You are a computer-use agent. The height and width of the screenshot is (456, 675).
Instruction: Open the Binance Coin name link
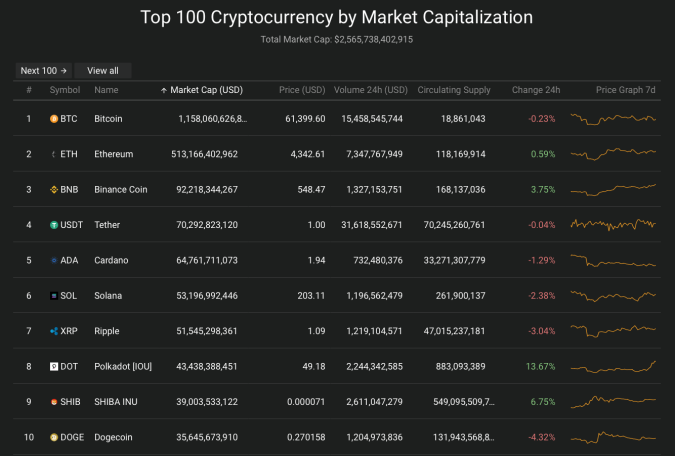(121, 189)
